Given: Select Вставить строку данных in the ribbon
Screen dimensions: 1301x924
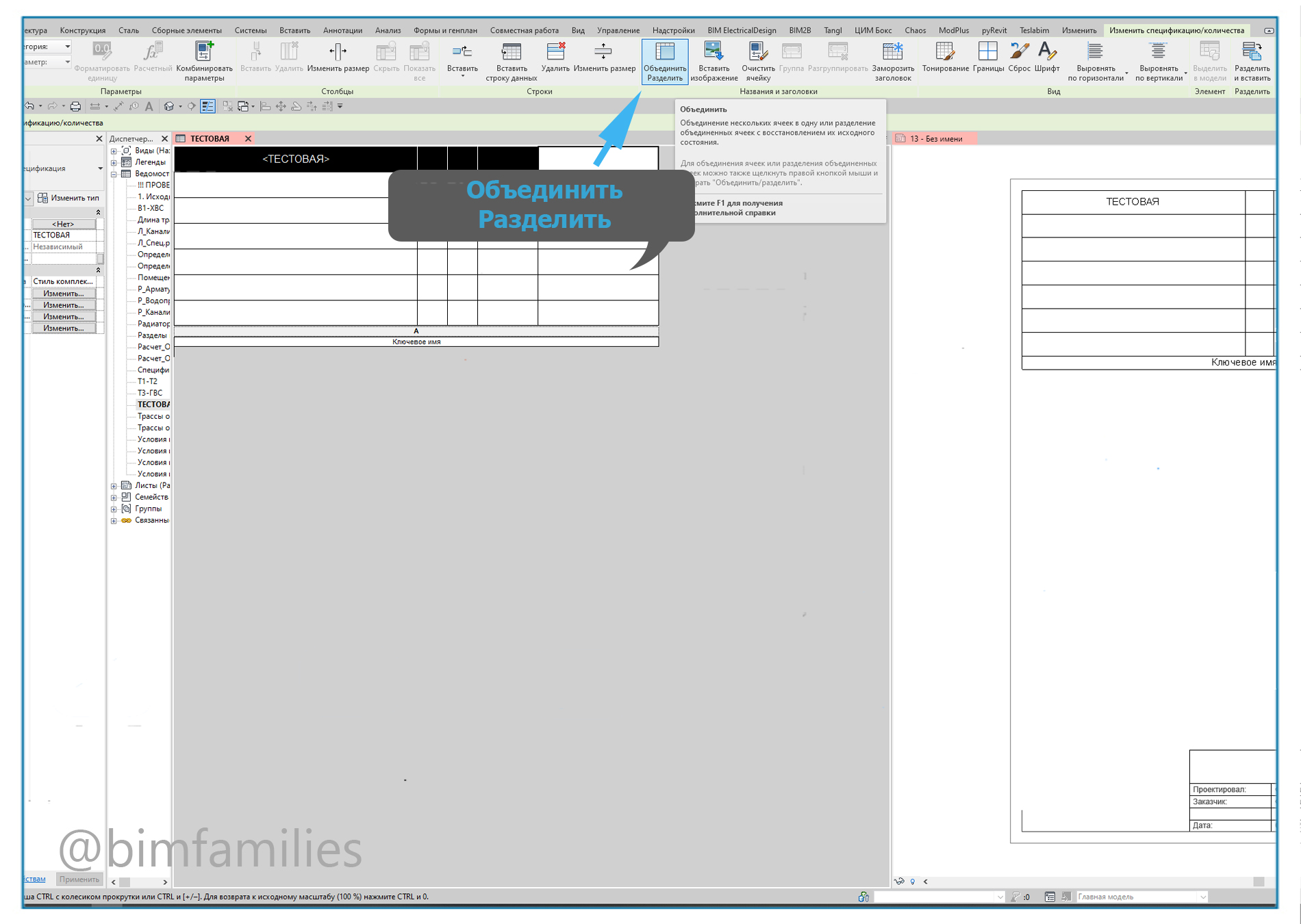Looking at the screenshot, I should [x=511, y=61].
